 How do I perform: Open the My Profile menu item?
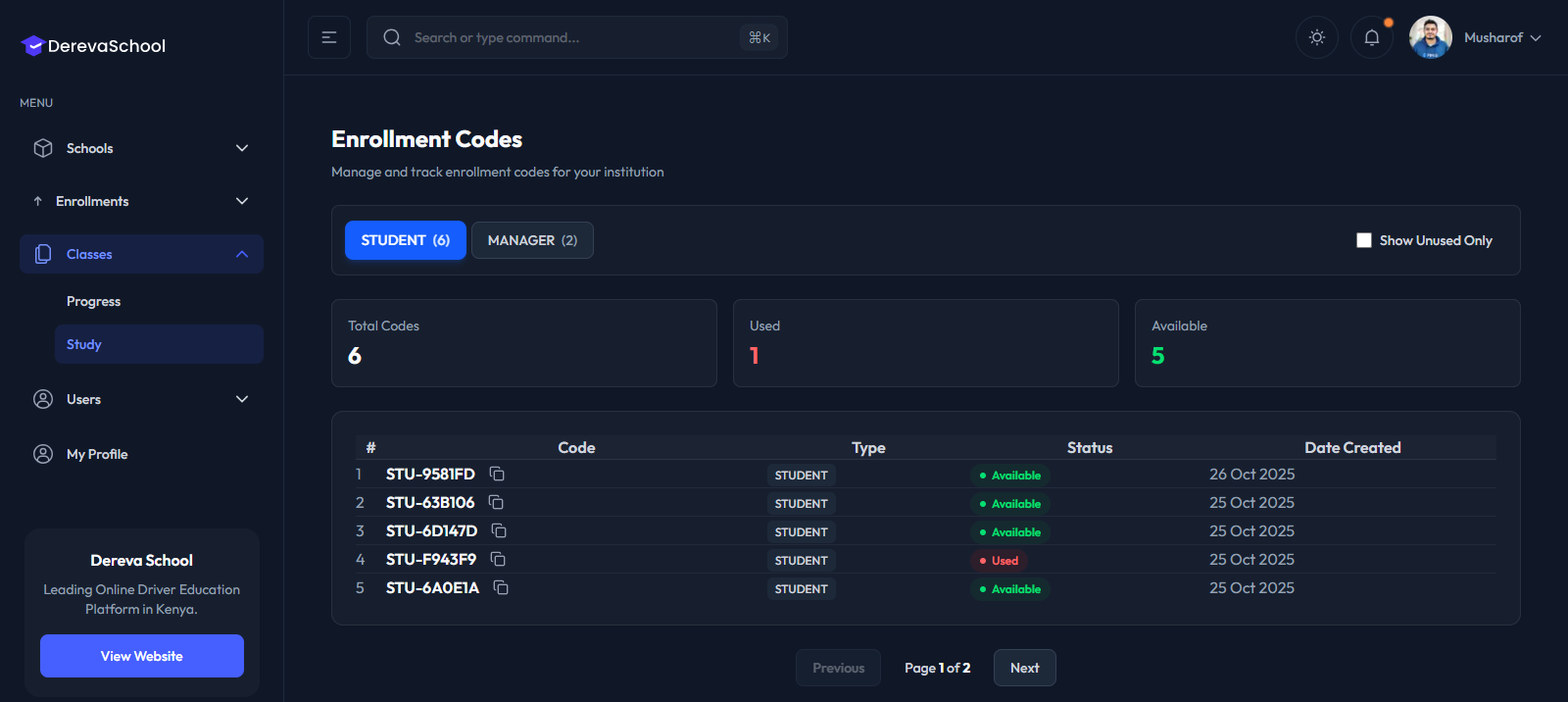point(141,454)
